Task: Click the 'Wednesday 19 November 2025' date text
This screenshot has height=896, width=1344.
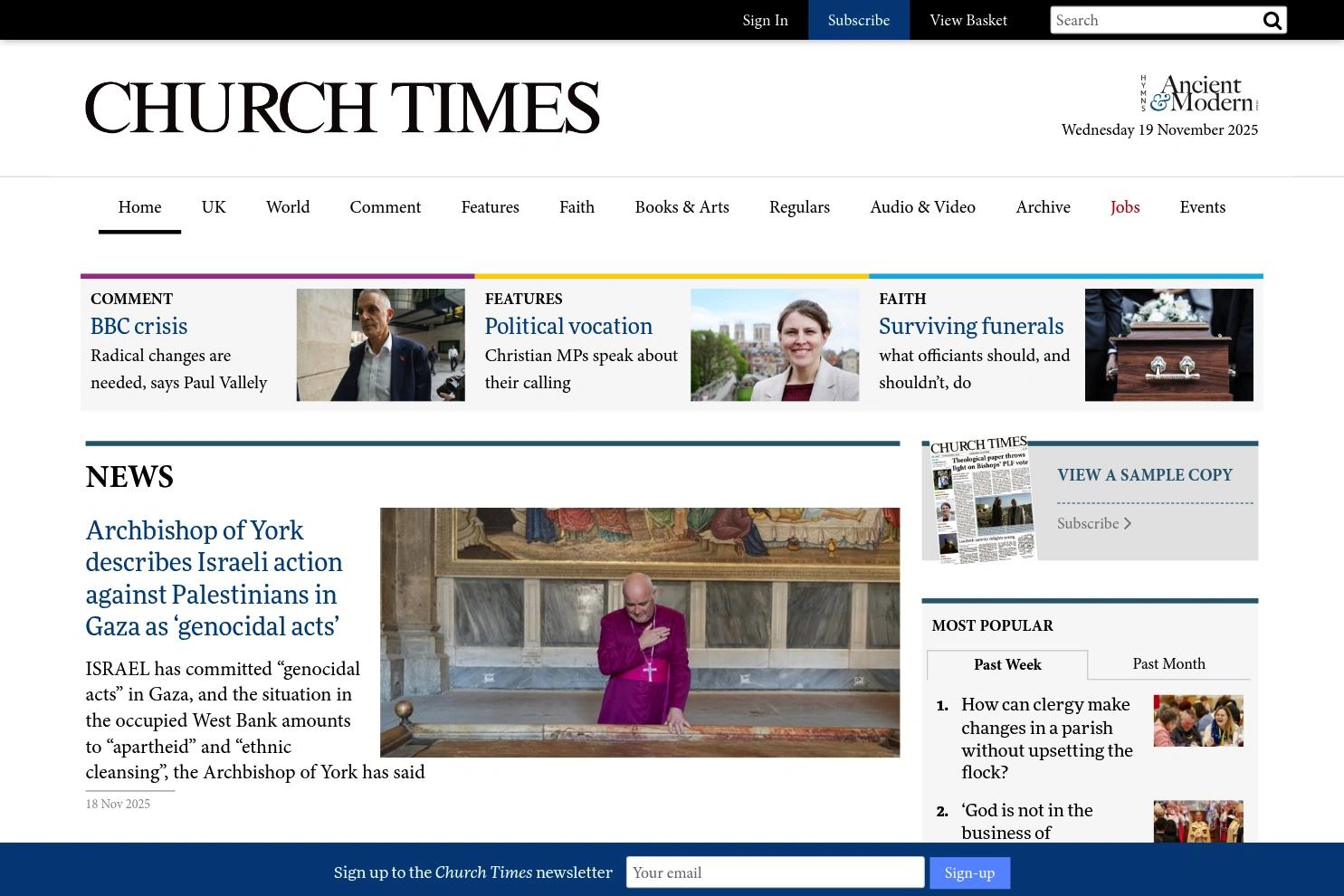Action: [x=1159, y=129]
